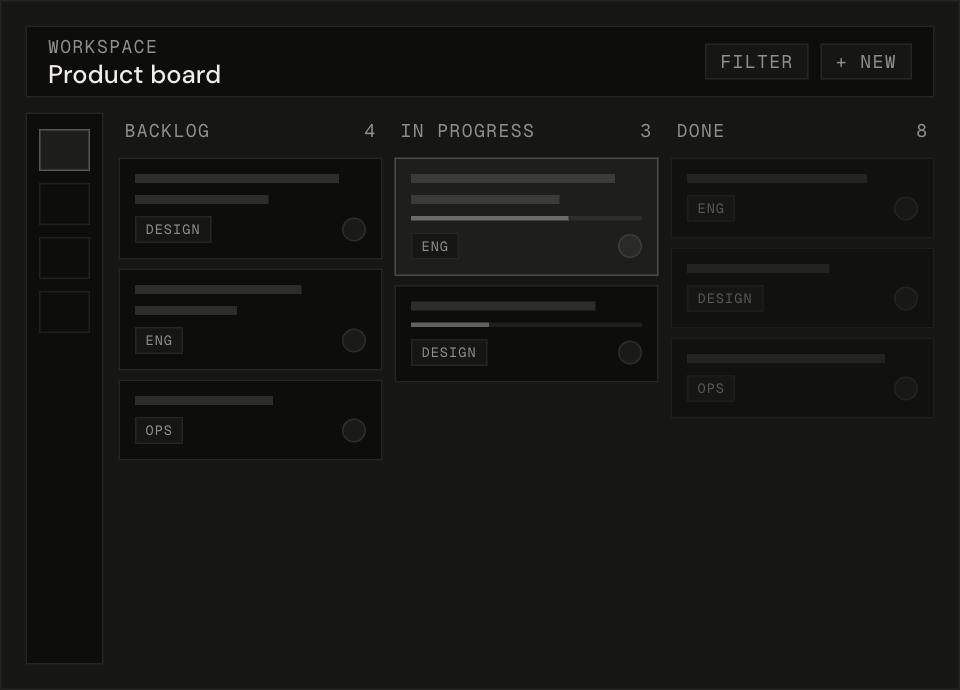Open the fourth sidebar icon
The width and height of the screenshot is (960, 690).
click(64, 312)
